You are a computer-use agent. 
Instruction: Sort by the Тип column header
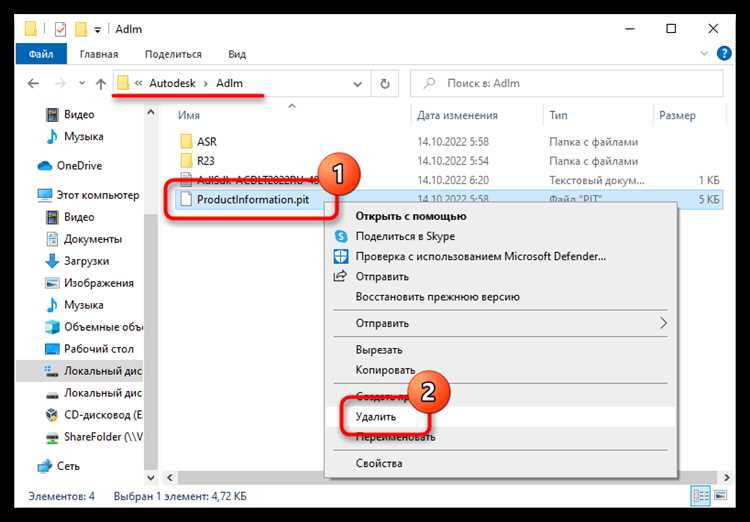558,115
